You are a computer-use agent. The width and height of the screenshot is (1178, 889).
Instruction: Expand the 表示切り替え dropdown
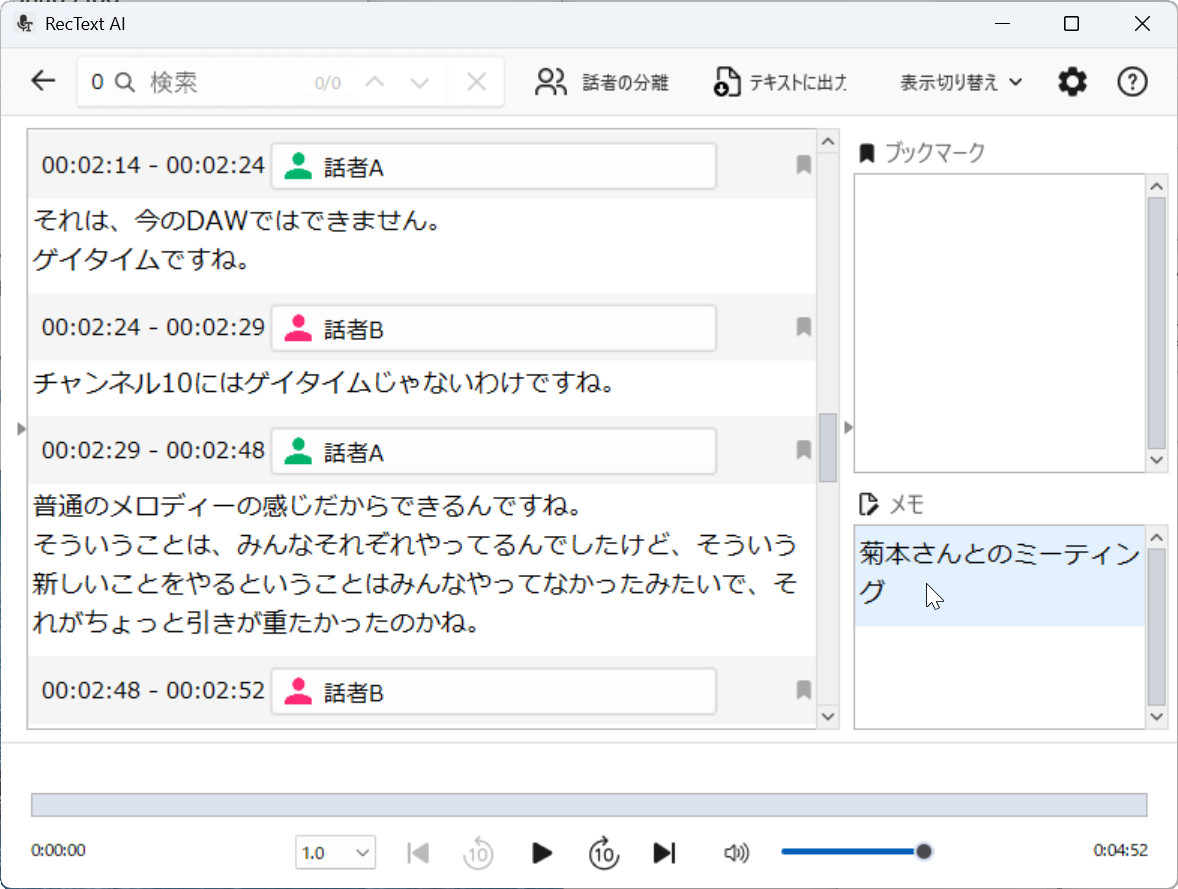pyautogui.click(x=961, y=82)
